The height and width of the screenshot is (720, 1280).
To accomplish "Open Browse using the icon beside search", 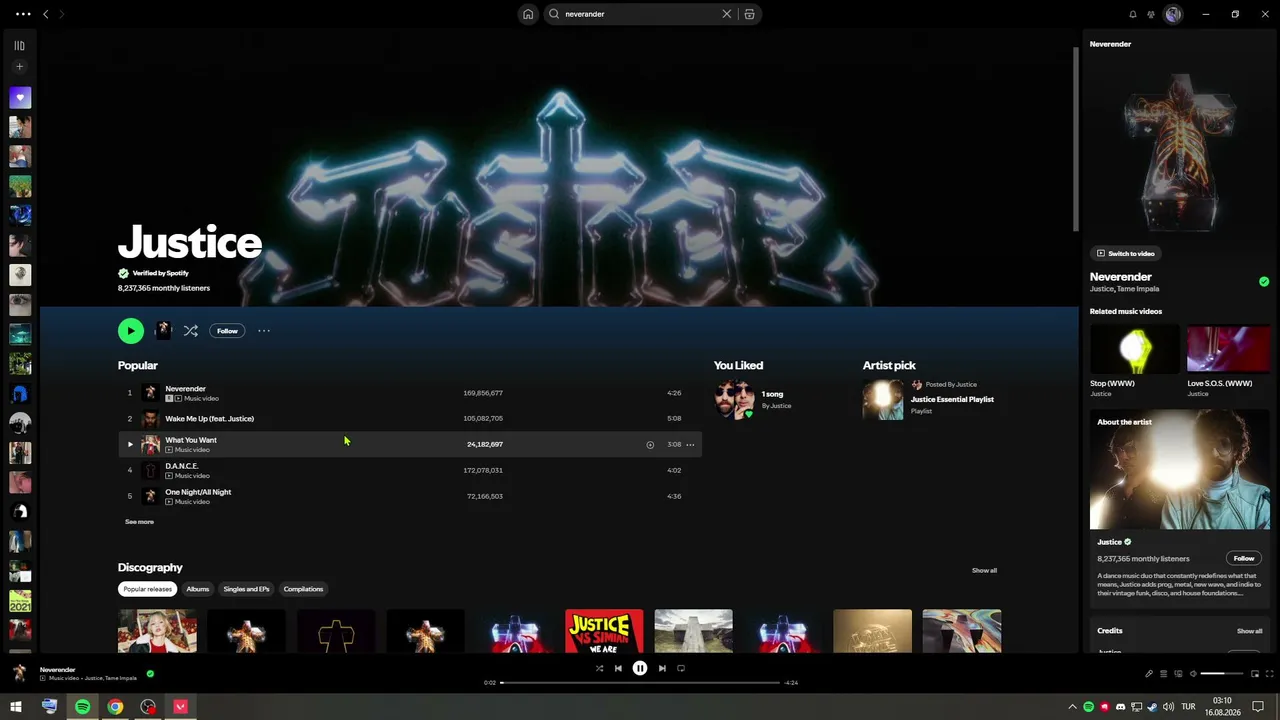I will (x=749, y=14).
